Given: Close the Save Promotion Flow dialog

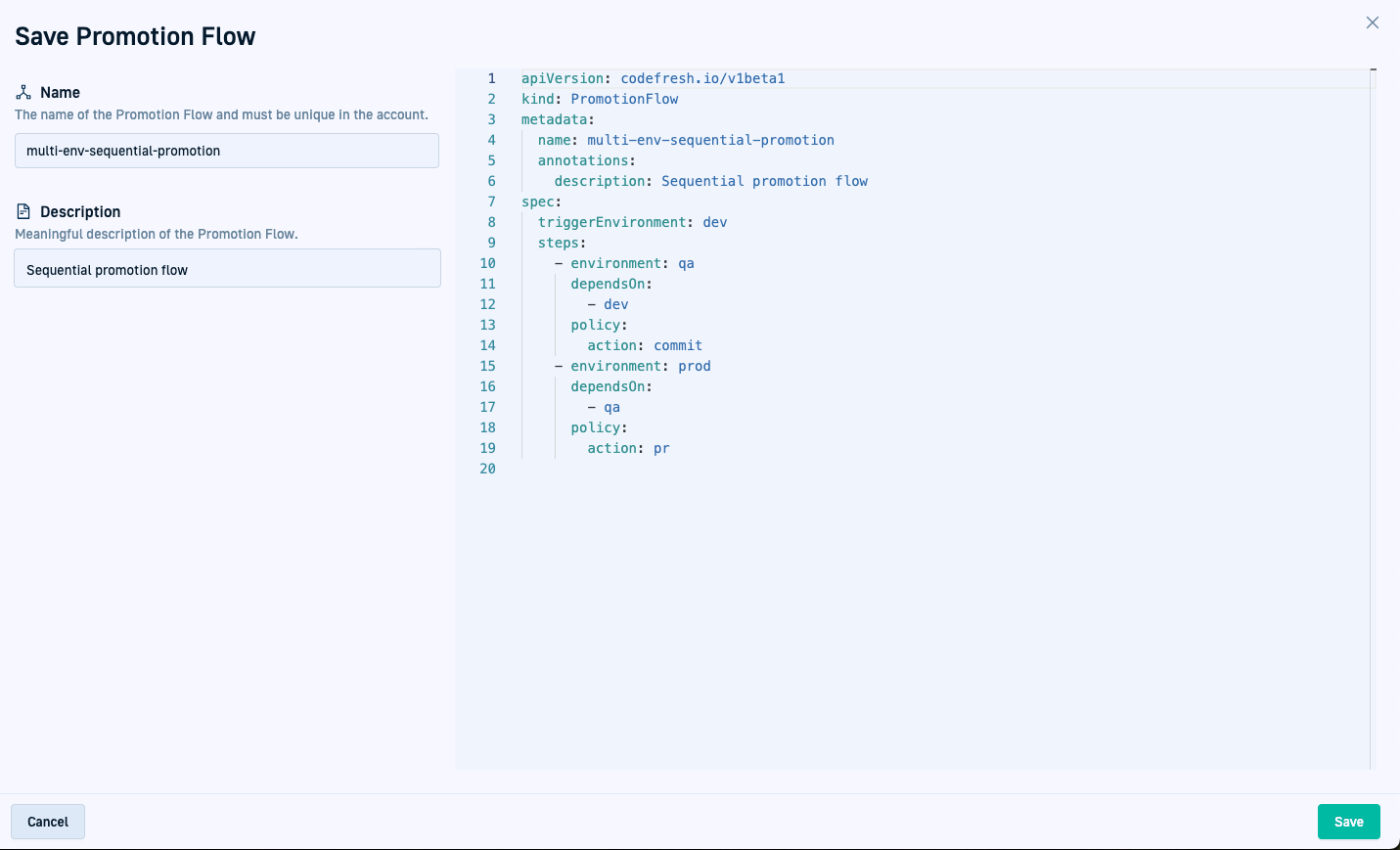Looking at the screenshot, I should (x=1373, y=22).
